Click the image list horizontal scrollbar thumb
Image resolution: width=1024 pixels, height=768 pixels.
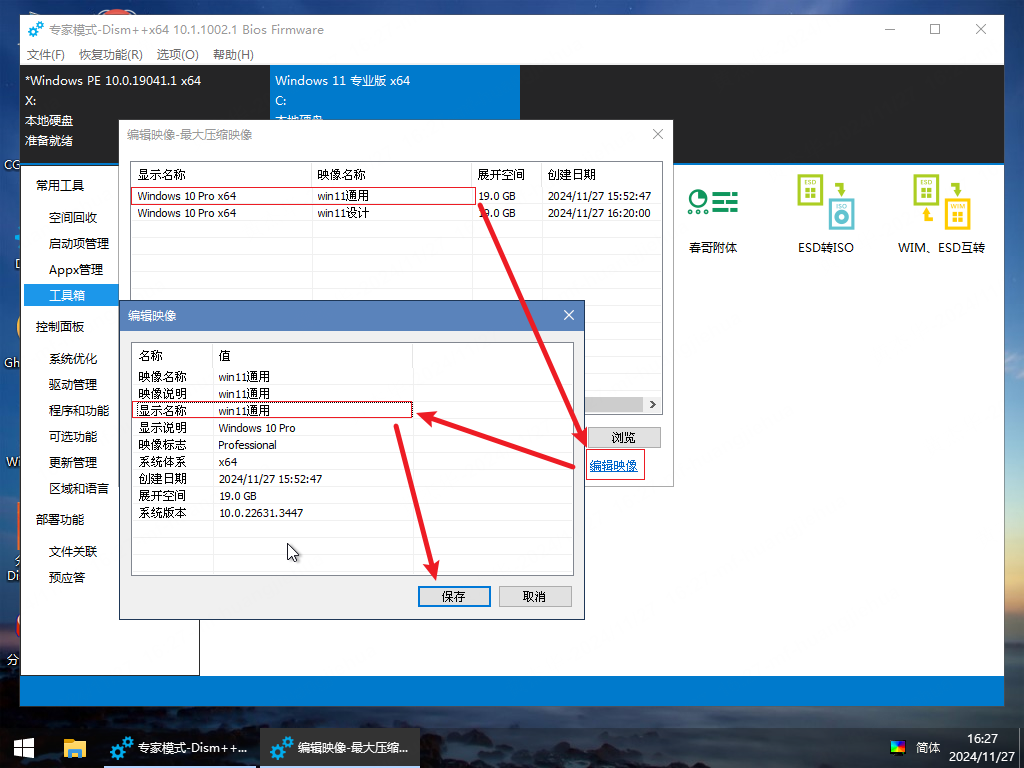click(x=614, y=404)
